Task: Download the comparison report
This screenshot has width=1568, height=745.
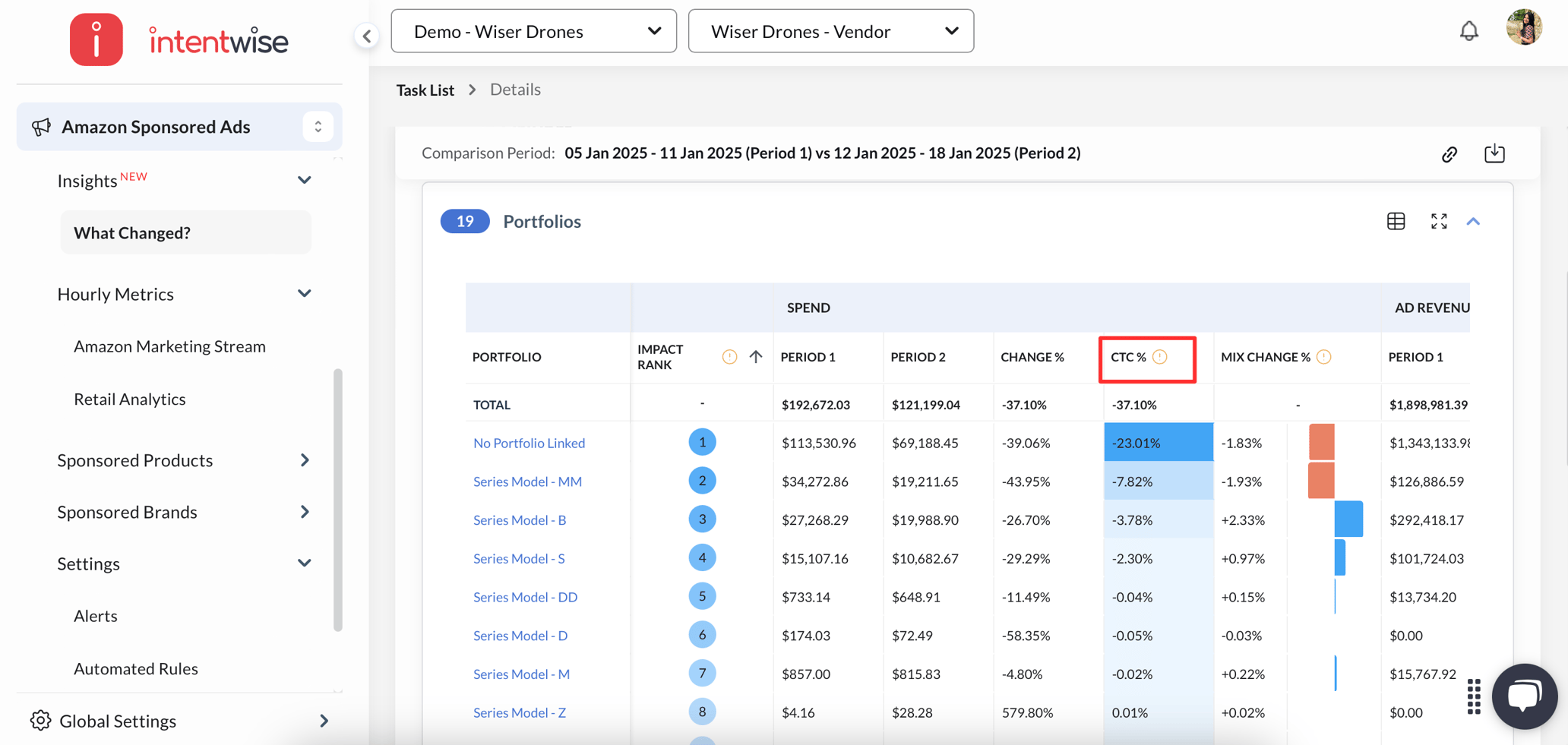Action: tap(1494, 153)
